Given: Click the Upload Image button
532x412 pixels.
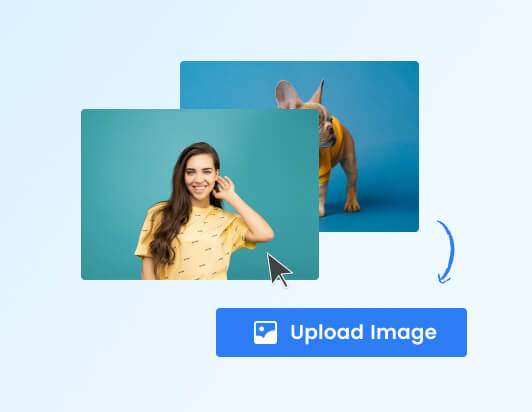Looking at the screenshot, I should tap(341, 332).
